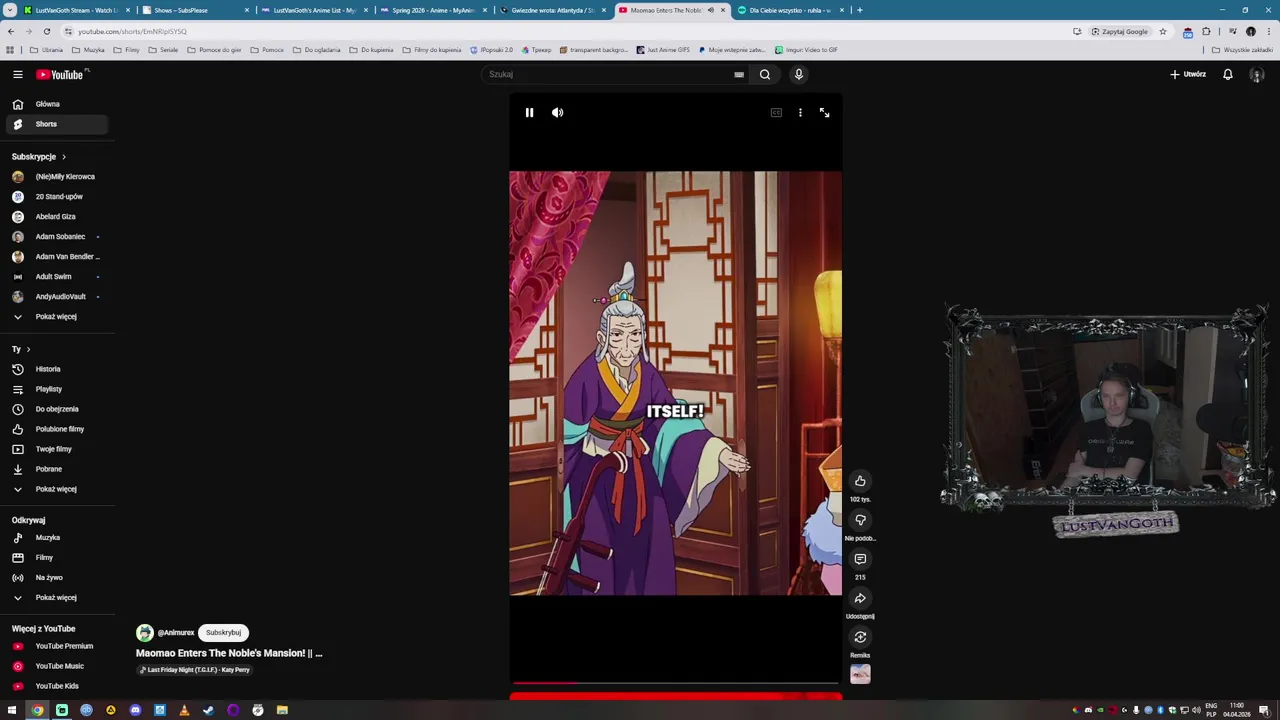
Task: Toggle captions on the Short
Action: coord(776,113)
